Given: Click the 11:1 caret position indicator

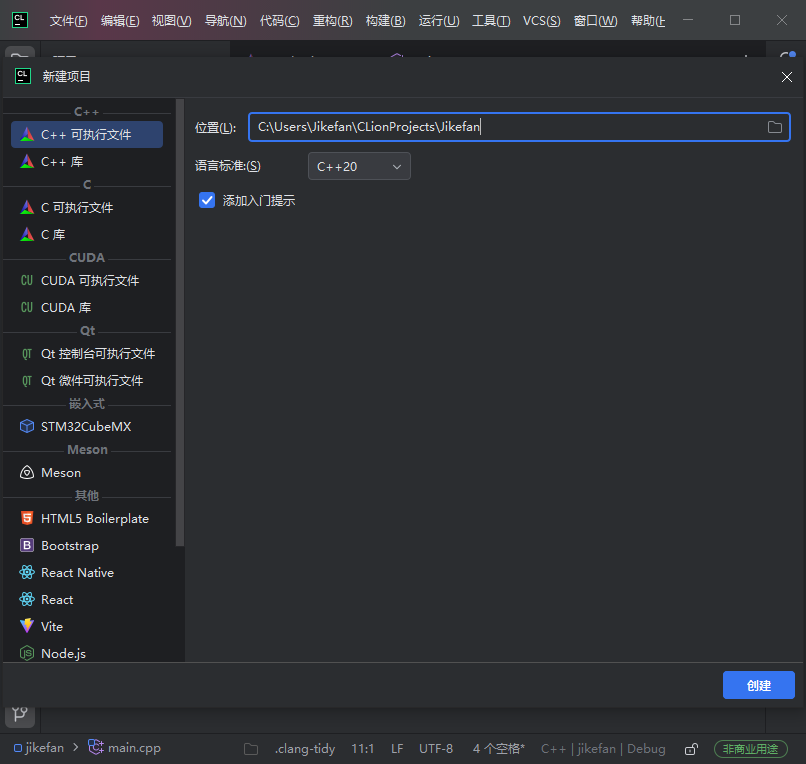Looking at the screenshot, I should [x=362, y=749].
